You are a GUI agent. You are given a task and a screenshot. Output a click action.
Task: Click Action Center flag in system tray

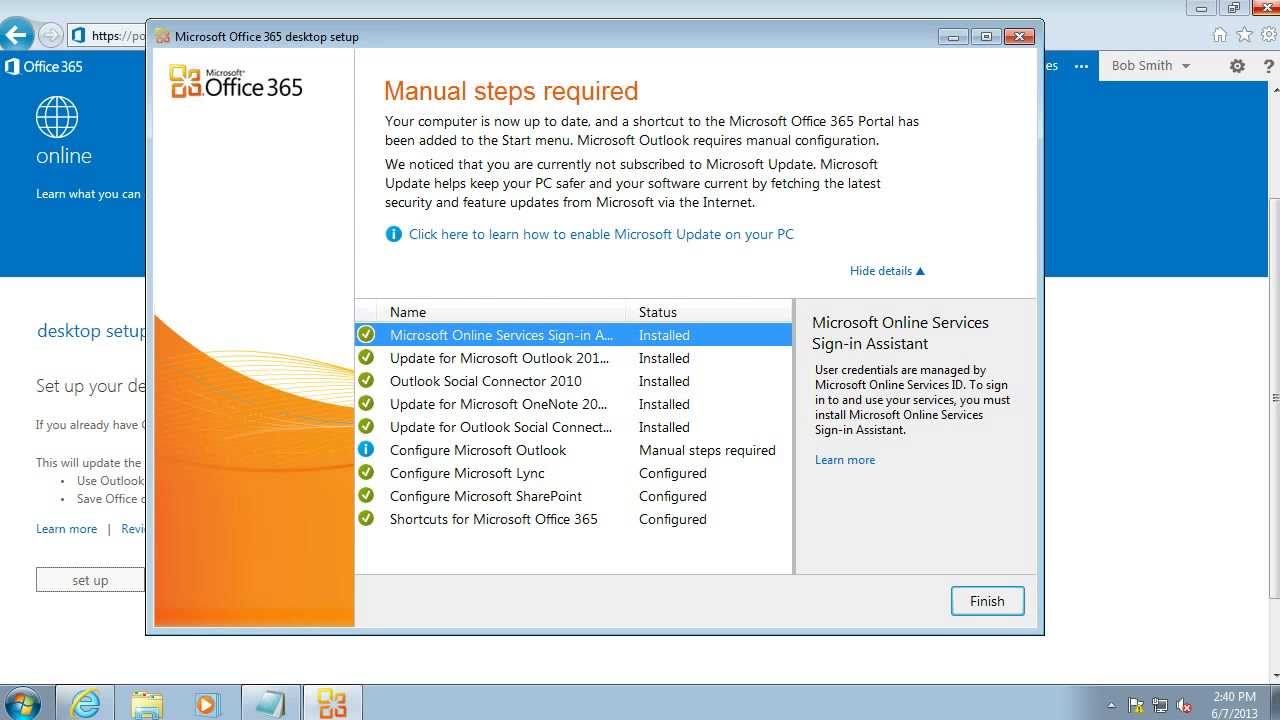(1136, 705)
